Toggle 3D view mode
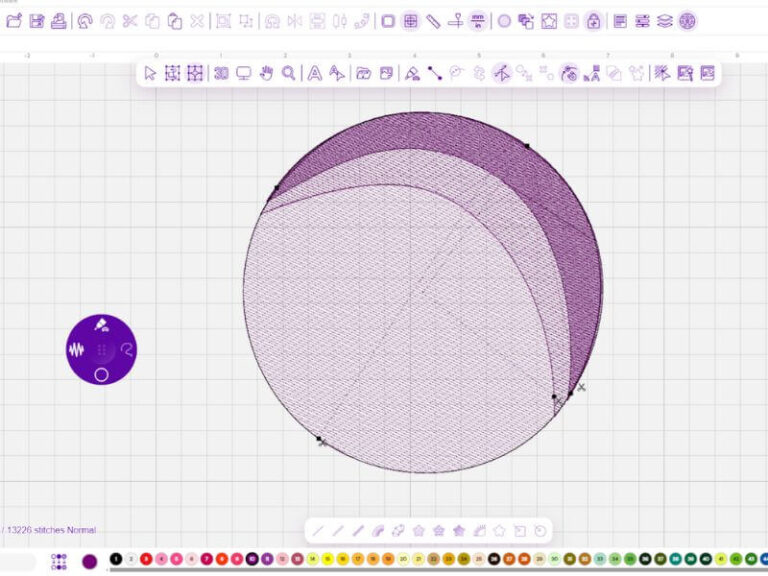The height and width of the screenshot is (576, 768). click(x=221, y=73)
